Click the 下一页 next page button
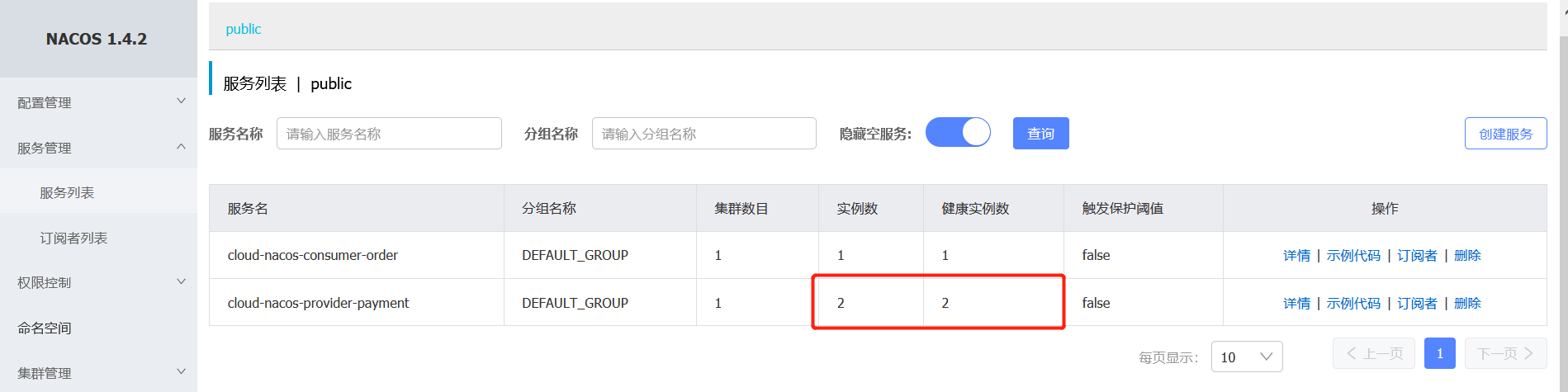Viewport: 1568px width, 392px height. [1505, 354]
